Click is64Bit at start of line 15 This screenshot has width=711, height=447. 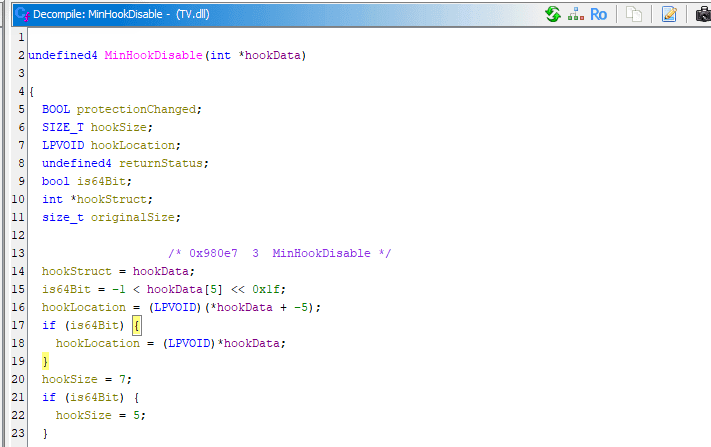point(66,289)
